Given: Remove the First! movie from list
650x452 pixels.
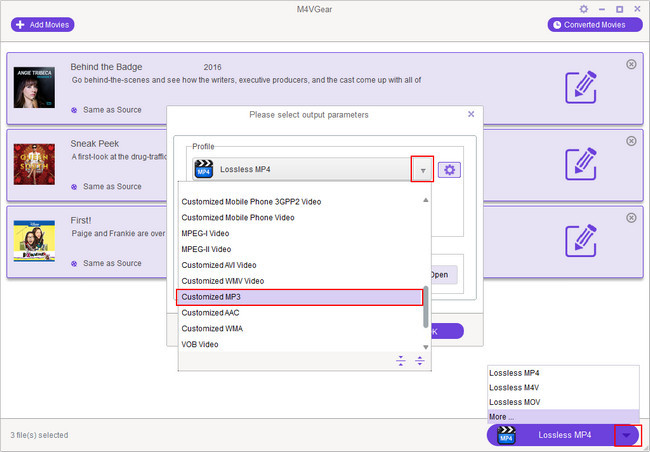Looking at the screenshot, I should click(x=631, y=218).
